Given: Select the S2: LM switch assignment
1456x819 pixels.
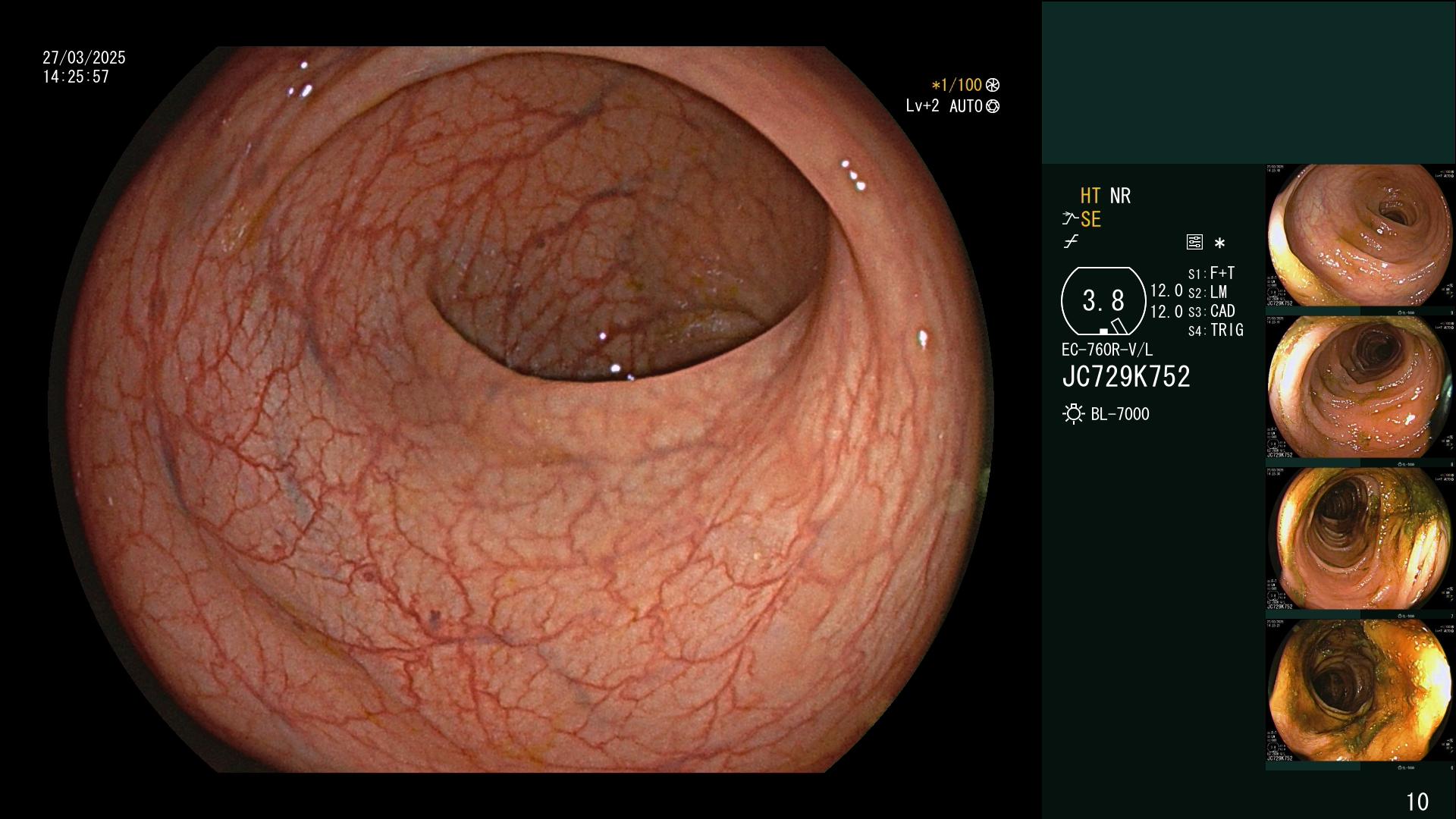Looking at the screenshot, I should pyautogui.click(x=1207, y=293).
